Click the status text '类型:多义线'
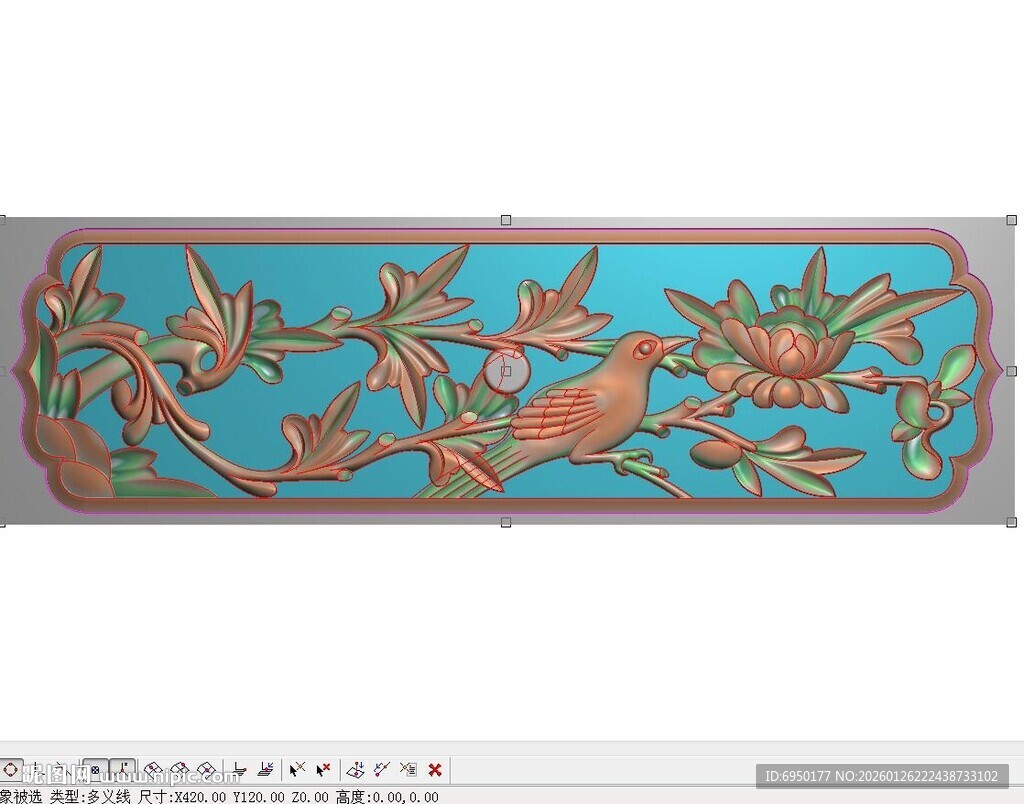 [90, 796]
